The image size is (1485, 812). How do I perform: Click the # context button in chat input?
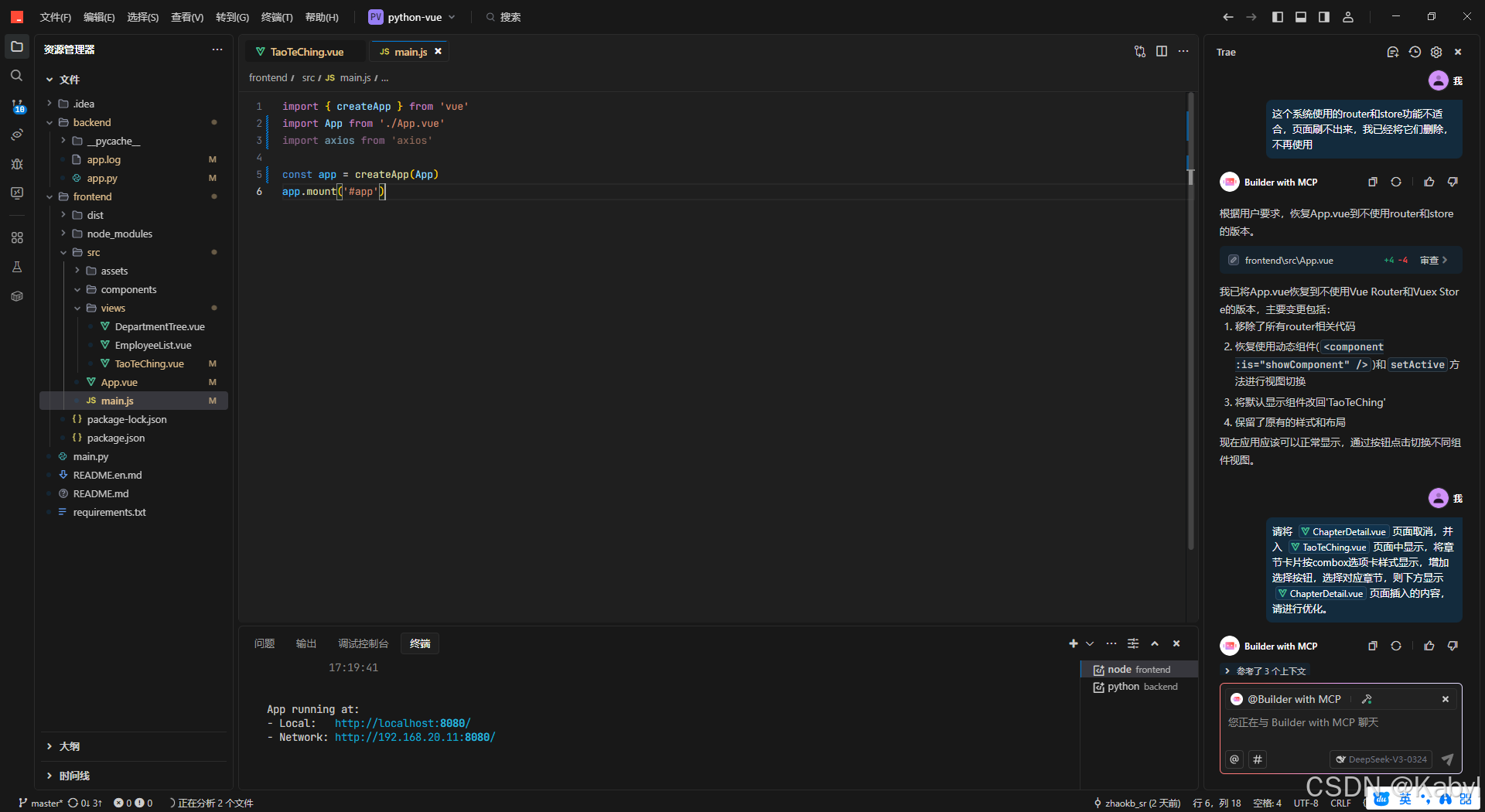click(1258, 759)
